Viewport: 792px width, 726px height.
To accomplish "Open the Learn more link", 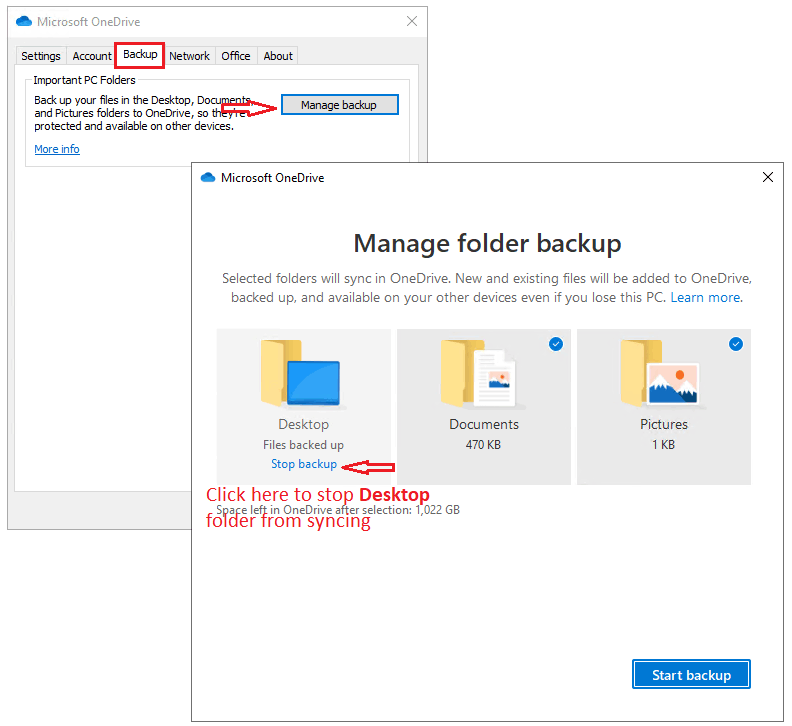I will pyautogui.click(x=706, y=298).
